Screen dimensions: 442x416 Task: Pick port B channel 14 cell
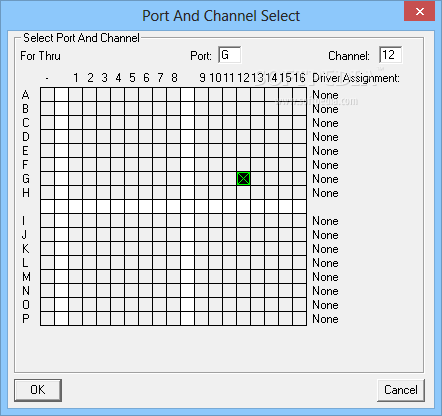(x=272, y=109)
